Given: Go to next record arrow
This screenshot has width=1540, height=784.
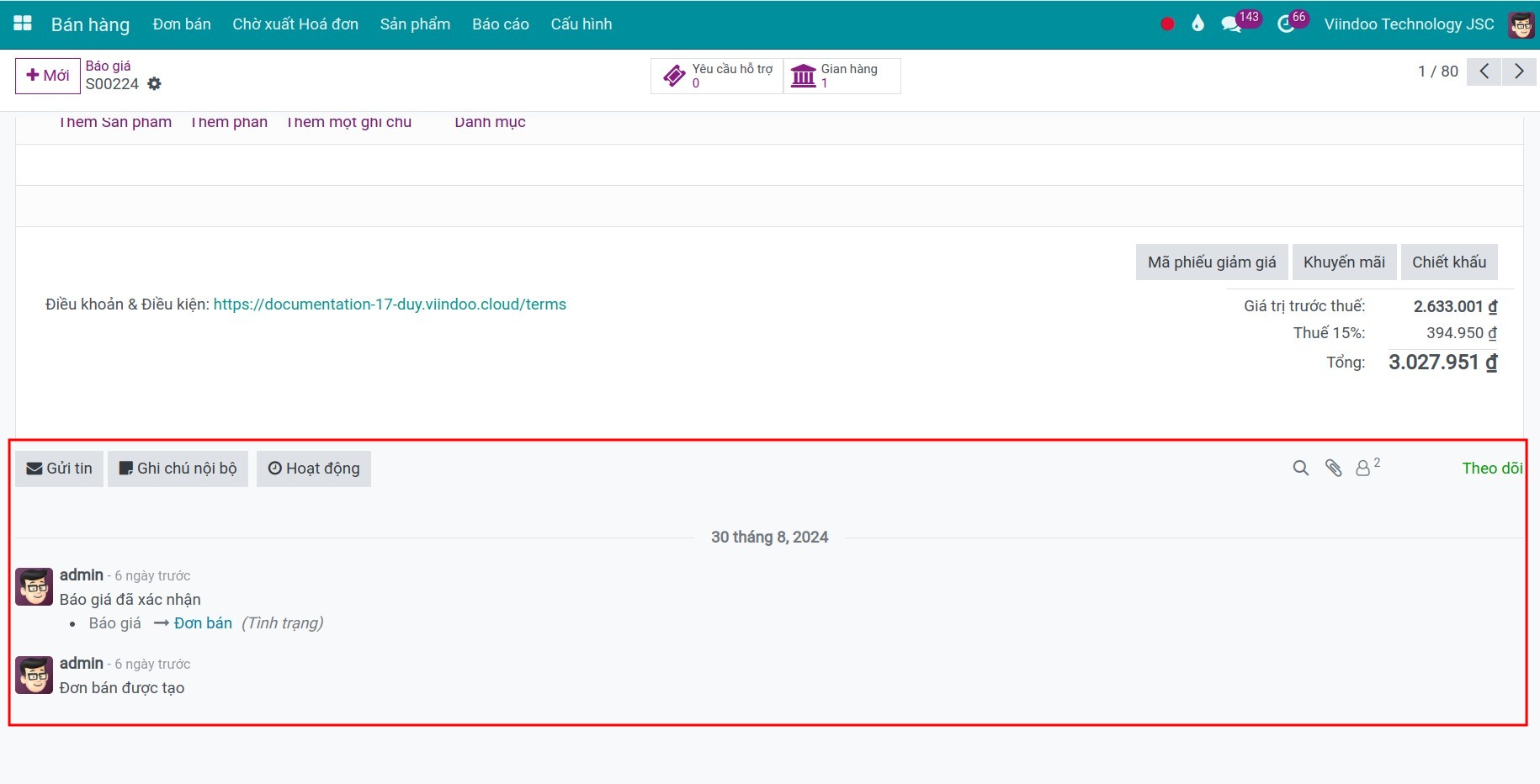Looking at the screenshot, I should 1519,72.
